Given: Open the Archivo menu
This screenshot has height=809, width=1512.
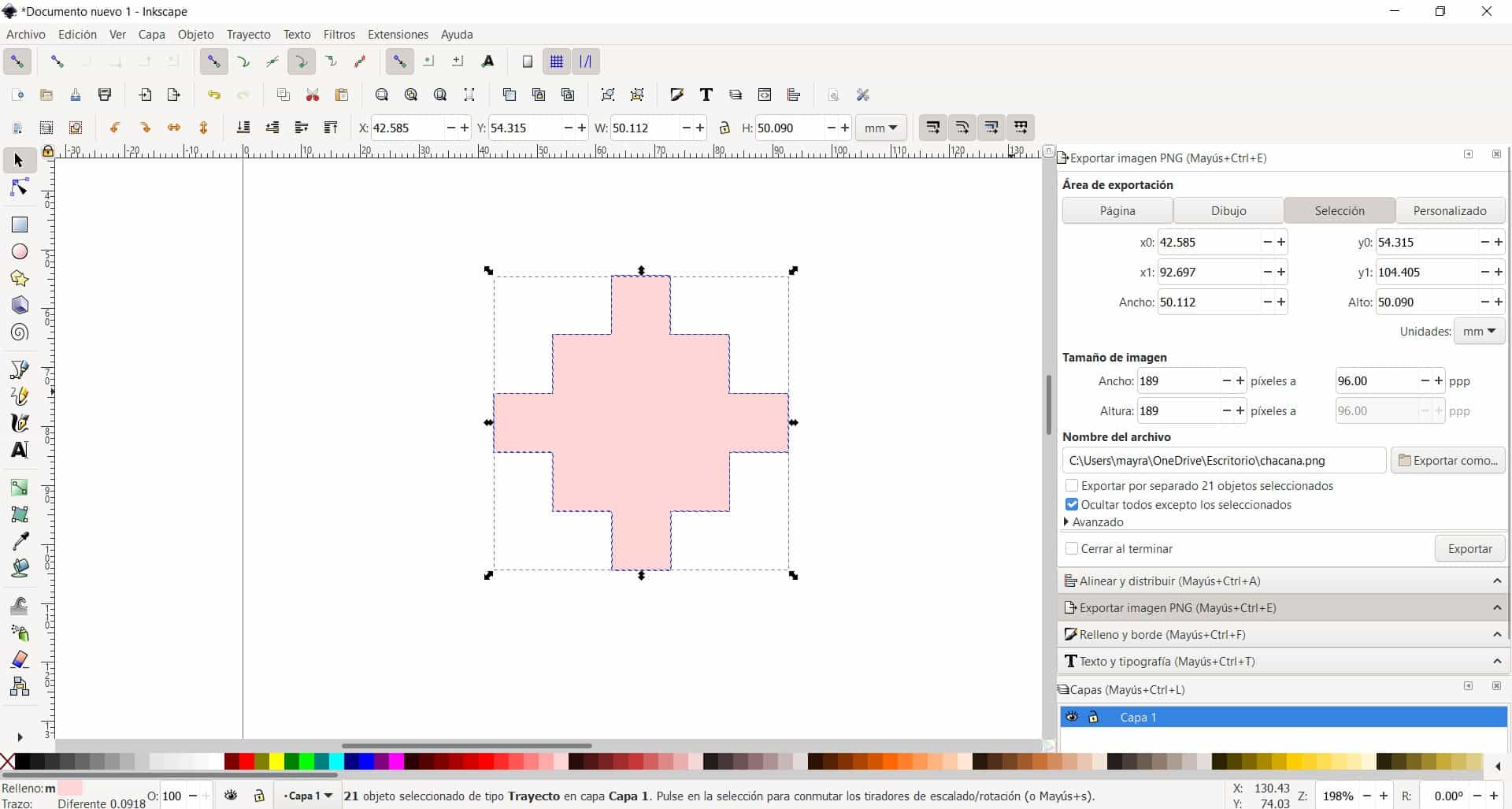Looking at the screenshot, I should 26,35.
